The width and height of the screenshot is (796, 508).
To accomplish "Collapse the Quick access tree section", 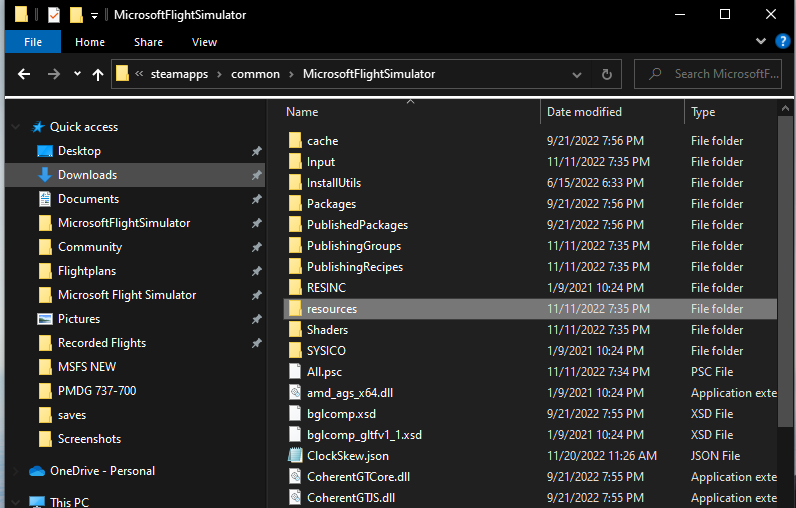I will click(14, 127).
